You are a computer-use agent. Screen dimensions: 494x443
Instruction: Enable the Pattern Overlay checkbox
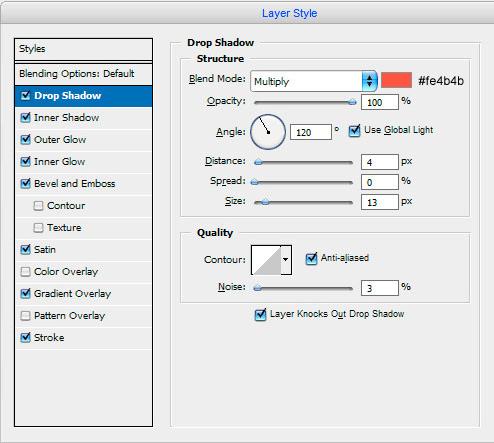click(25, 316)
